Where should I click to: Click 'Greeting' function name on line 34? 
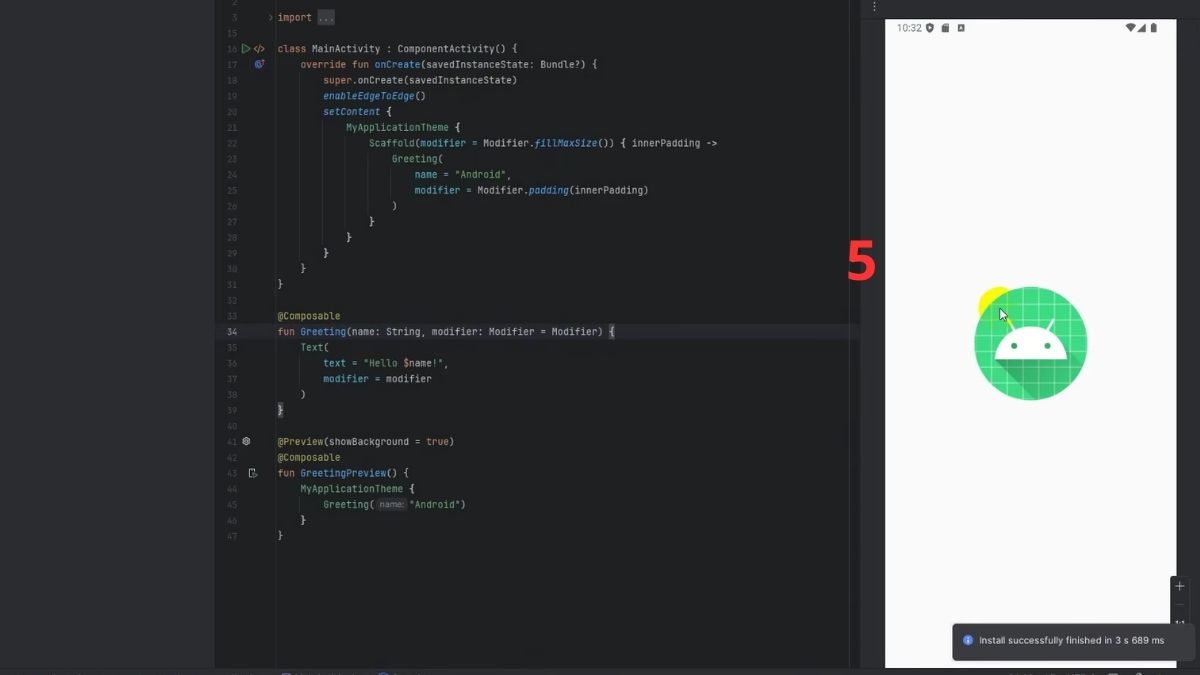coord(323,331)
